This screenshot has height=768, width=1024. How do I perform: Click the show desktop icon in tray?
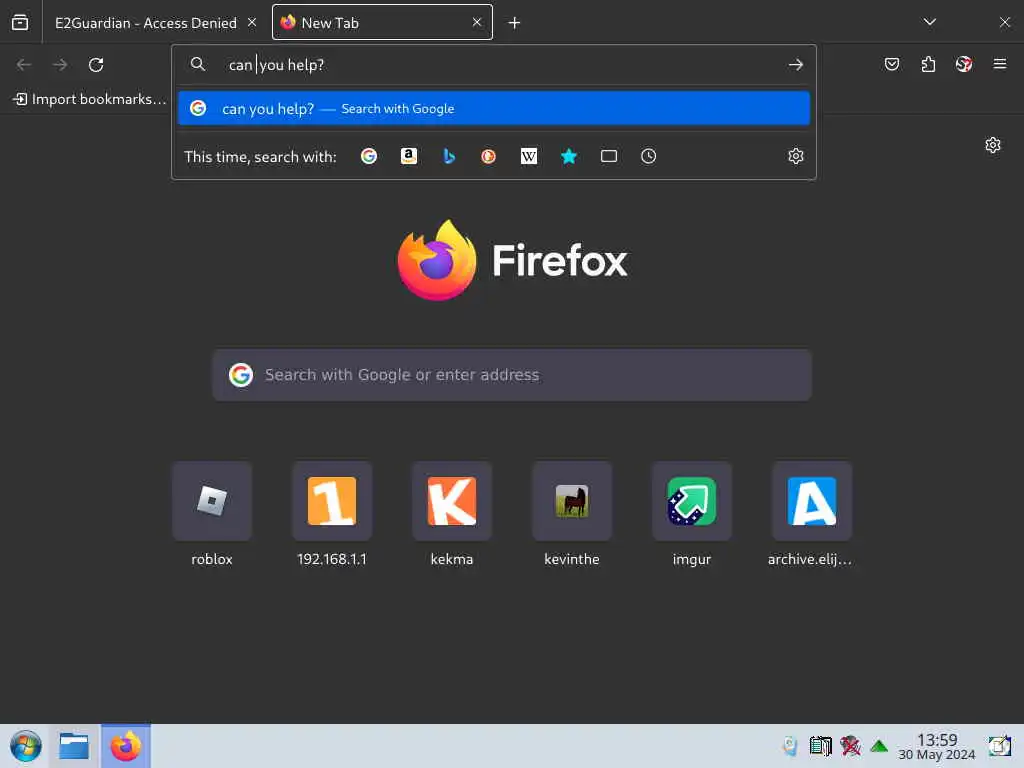(1000, 746)
